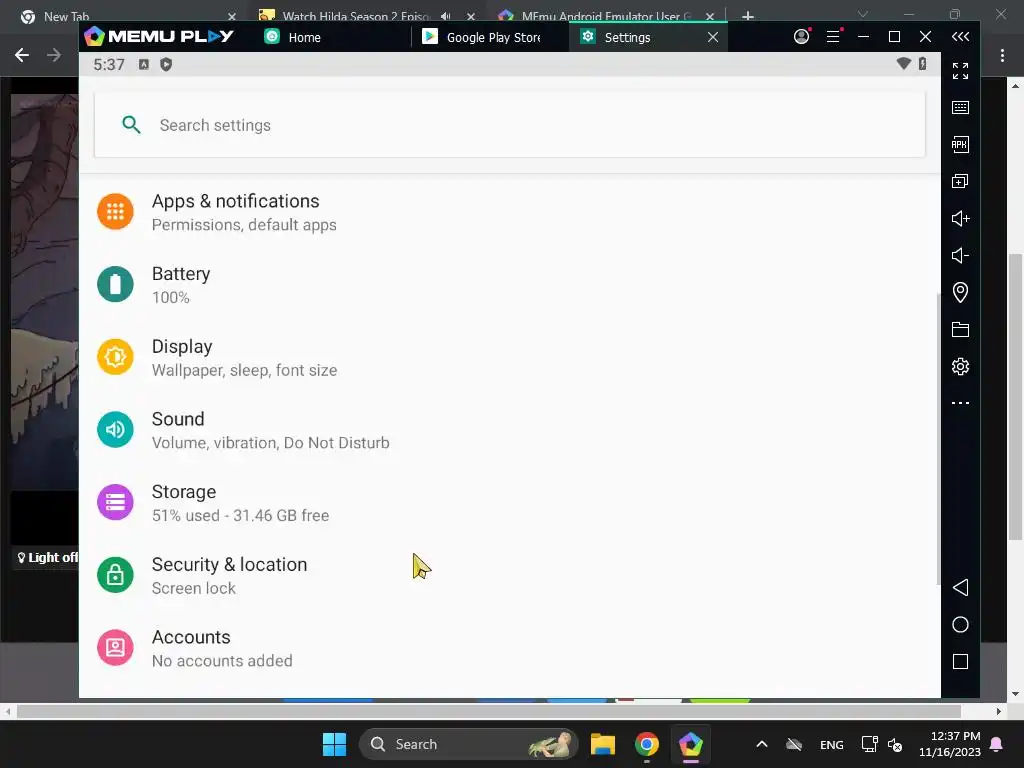Select the Settings tab in MEmu
This screenshot has width=1024, height=768.
(627, 37)
